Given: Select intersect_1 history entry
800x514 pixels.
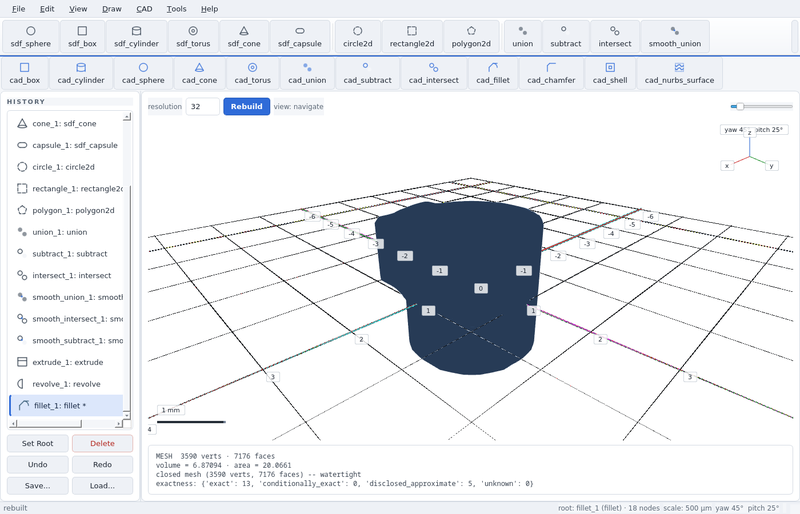Looking at the screenshot, I should pos(66,275).
